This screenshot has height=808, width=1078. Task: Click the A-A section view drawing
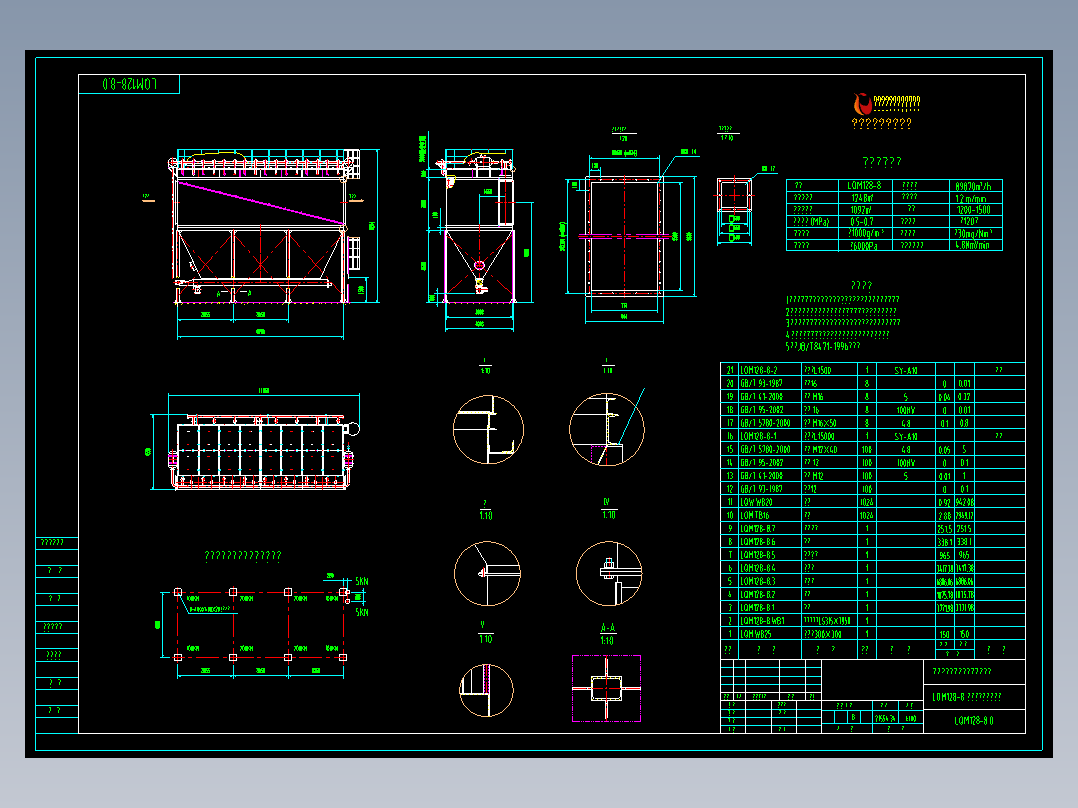[x=606, y=688]
